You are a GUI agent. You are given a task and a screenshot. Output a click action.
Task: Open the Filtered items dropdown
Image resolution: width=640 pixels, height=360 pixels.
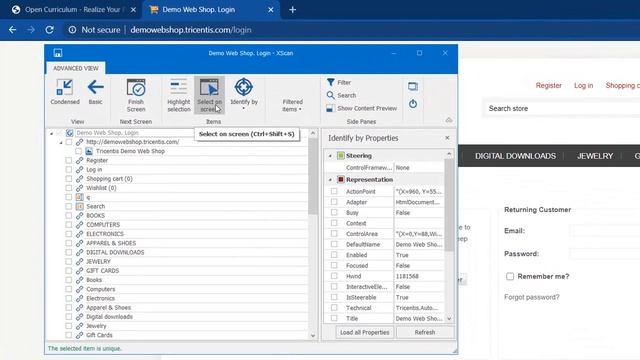pos(292,105)
